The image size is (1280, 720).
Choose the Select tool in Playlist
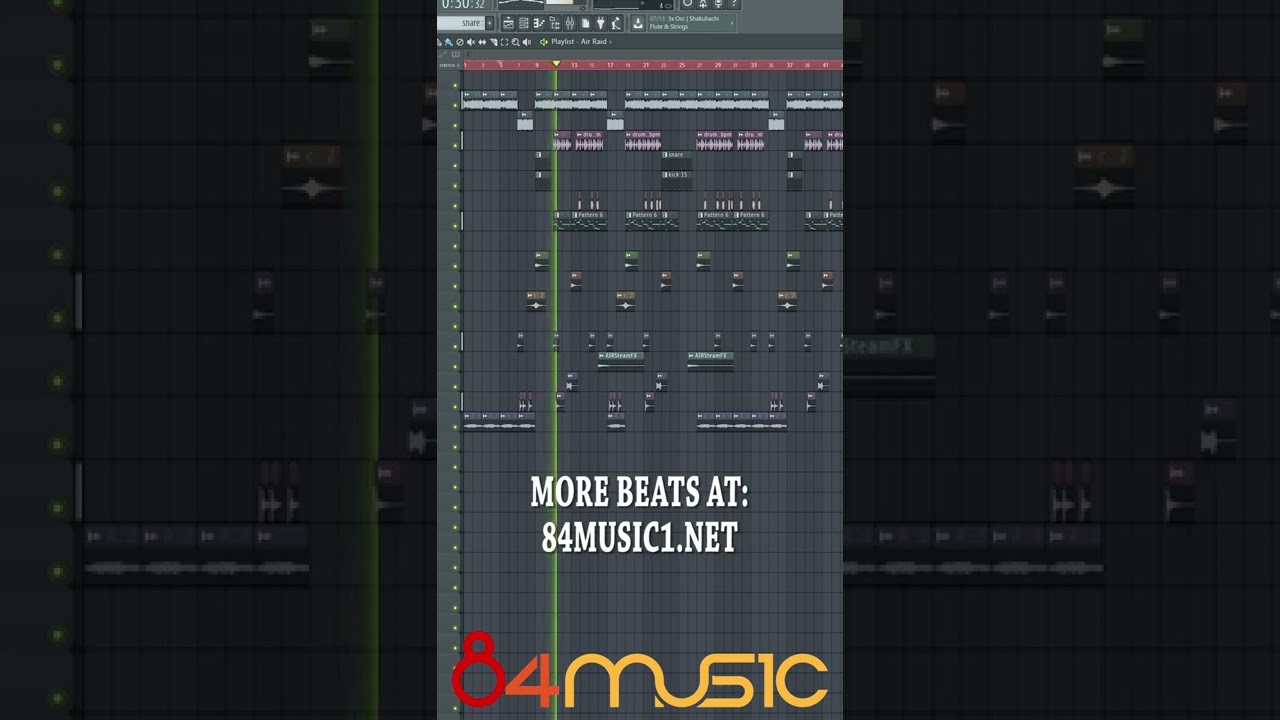504,42
